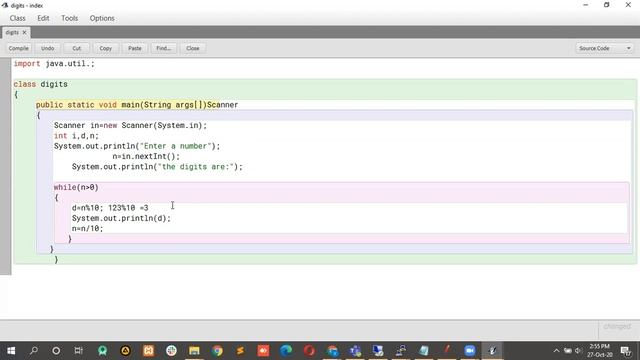Image resolution: width=640 pixels, height=360 pixels.
Task: Open Microsoft Edge from the taskbar
Action: point(286,351)
